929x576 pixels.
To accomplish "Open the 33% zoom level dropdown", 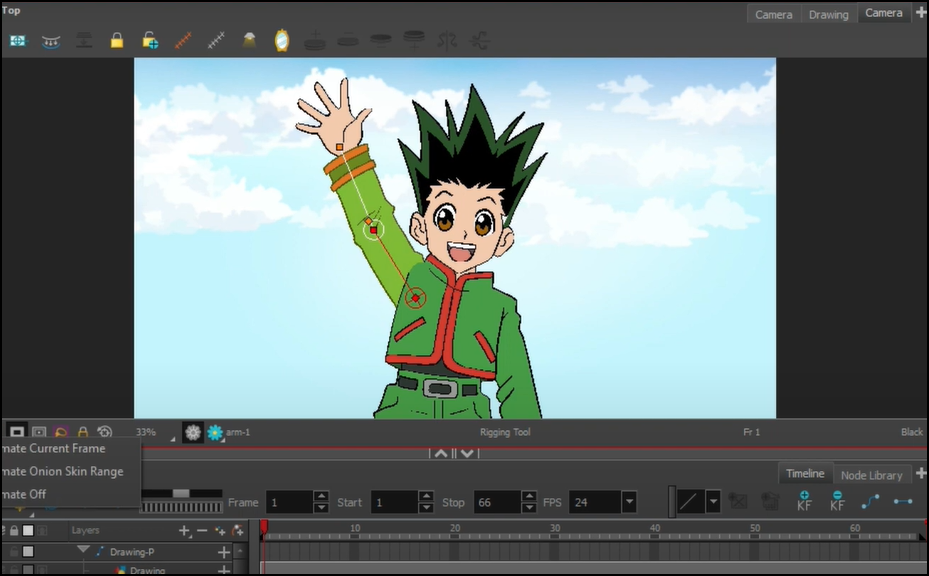I will click(x=156, y=433).
